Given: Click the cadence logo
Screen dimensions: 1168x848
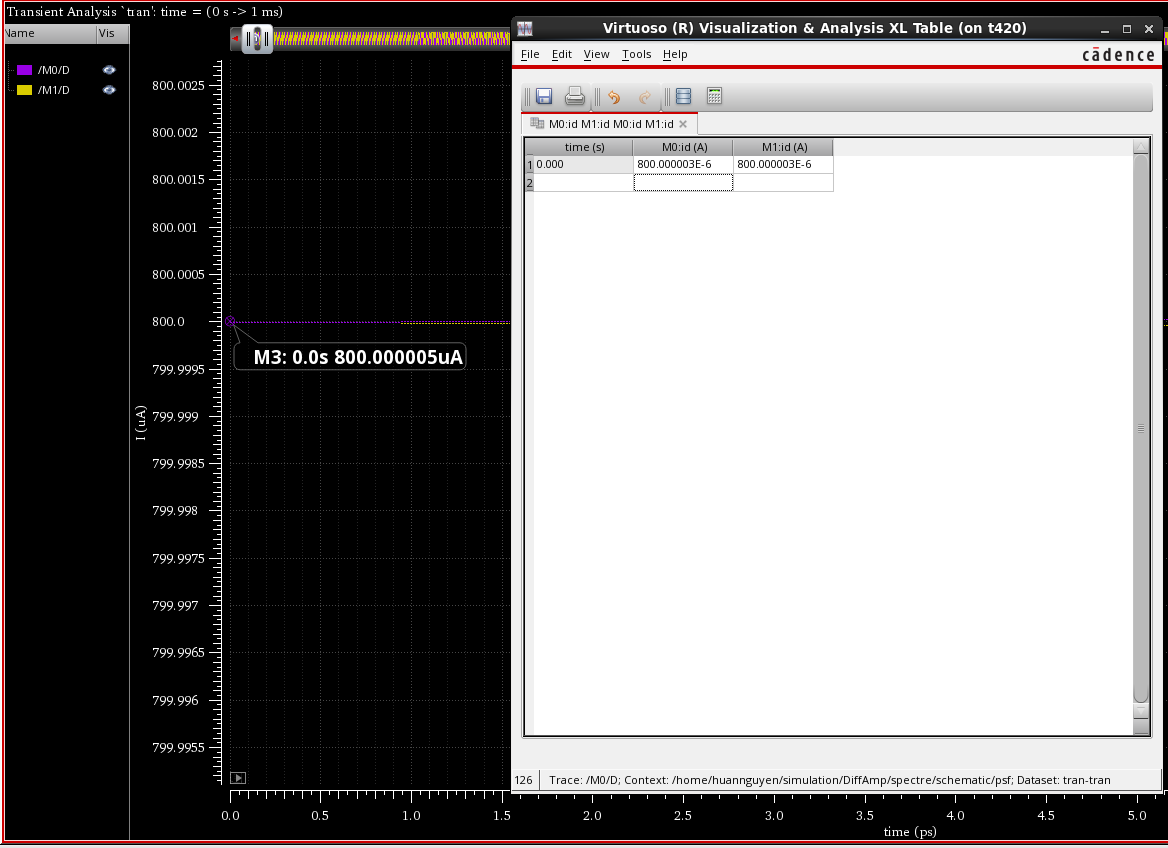Looking at the screenshot, I should (x=1118, y=55).
